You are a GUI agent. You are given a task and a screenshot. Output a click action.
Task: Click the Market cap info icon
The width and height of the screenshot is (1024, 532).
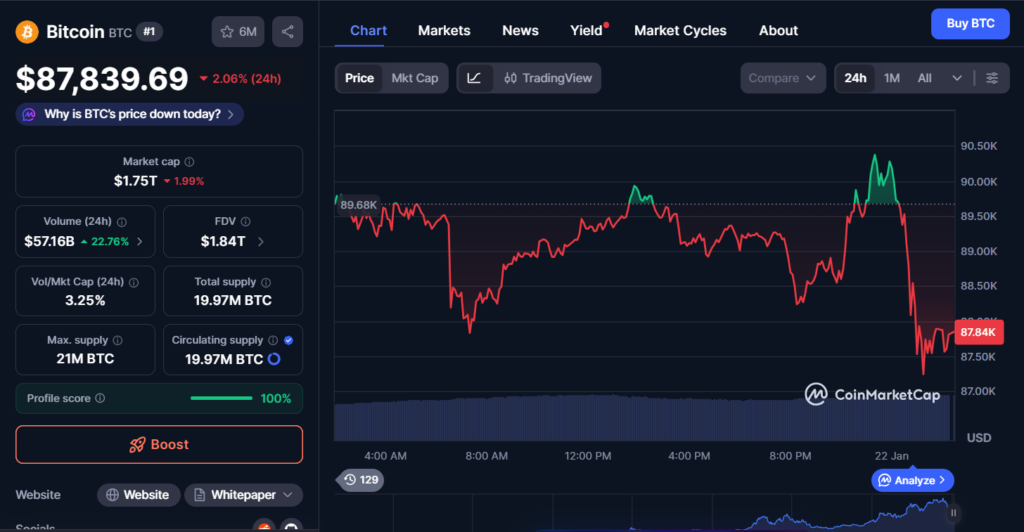tap(189, 162)
